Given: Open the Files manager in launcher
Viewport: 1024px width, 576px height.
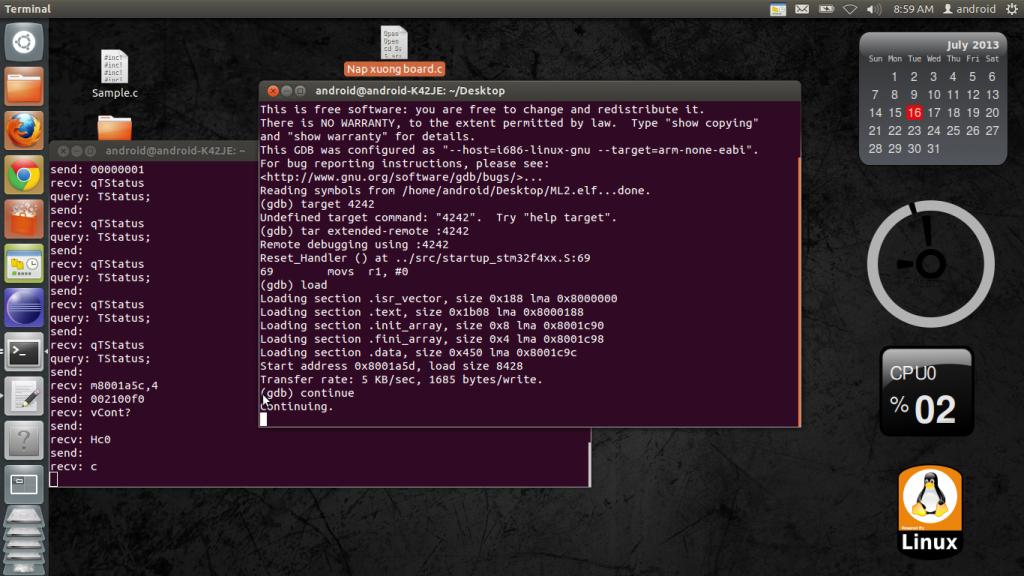Looking at the screenshot, I should 24,86.
